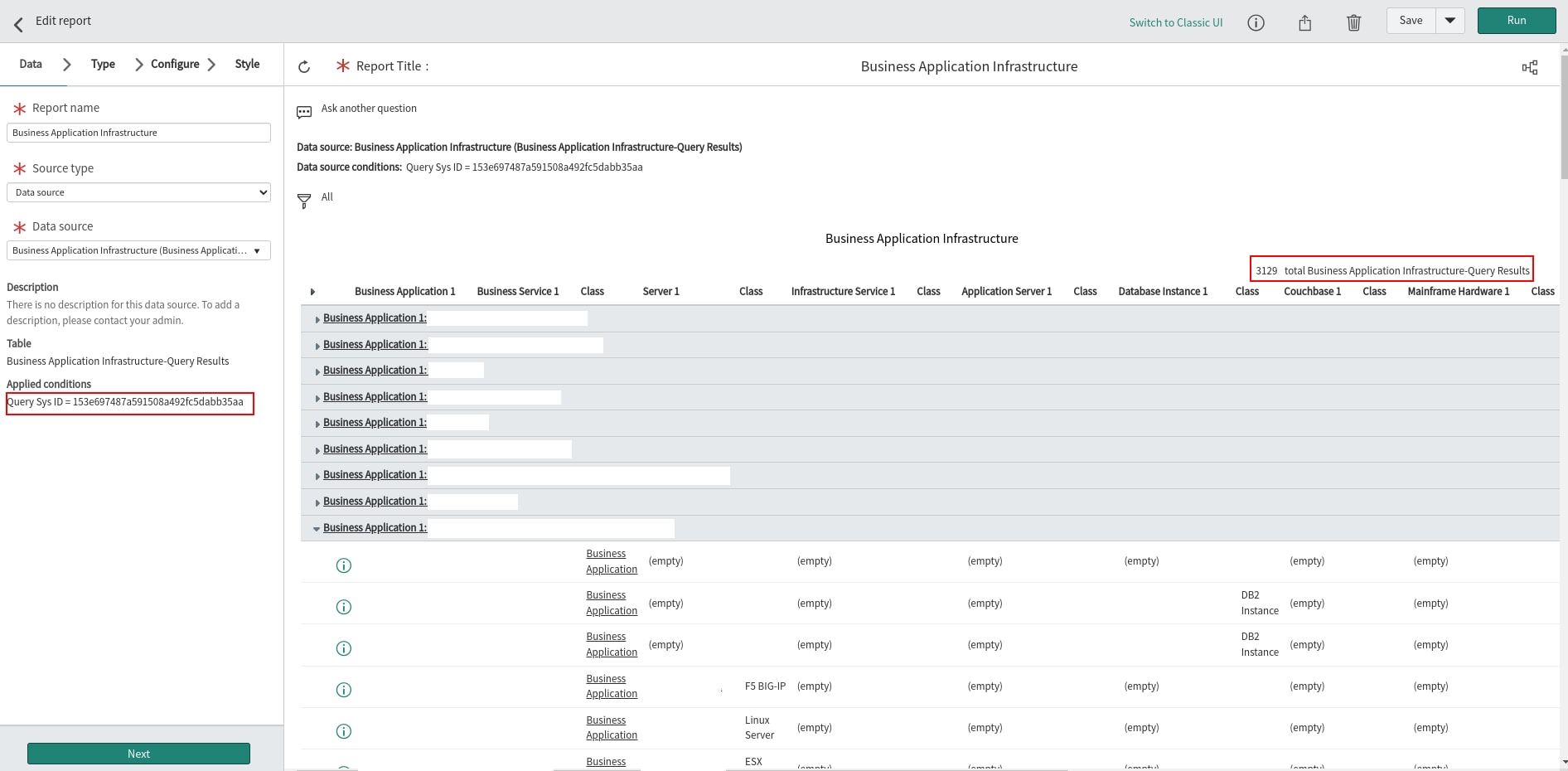Click the share report icon
Image resolution: width=1568 pixels, height=771 pixels.
coord(1304,23)
